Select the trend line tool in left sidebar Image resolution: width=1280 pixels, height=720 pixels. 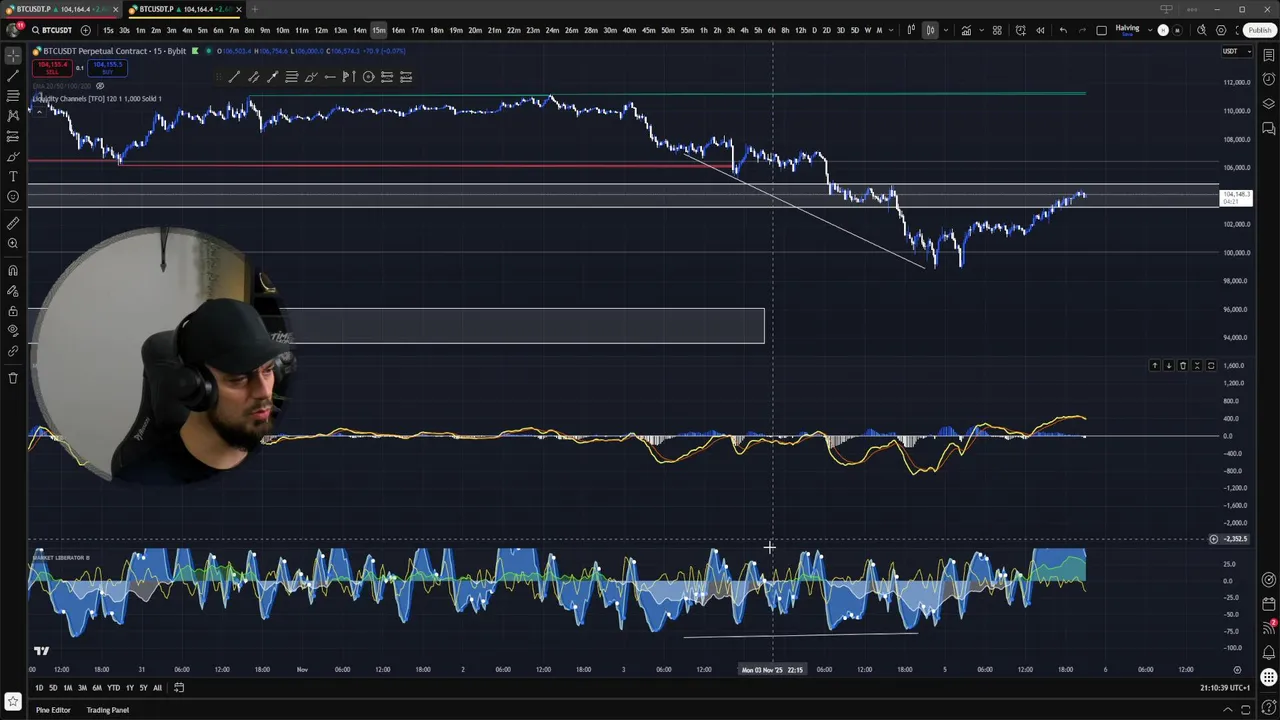[x=13, y=76]
